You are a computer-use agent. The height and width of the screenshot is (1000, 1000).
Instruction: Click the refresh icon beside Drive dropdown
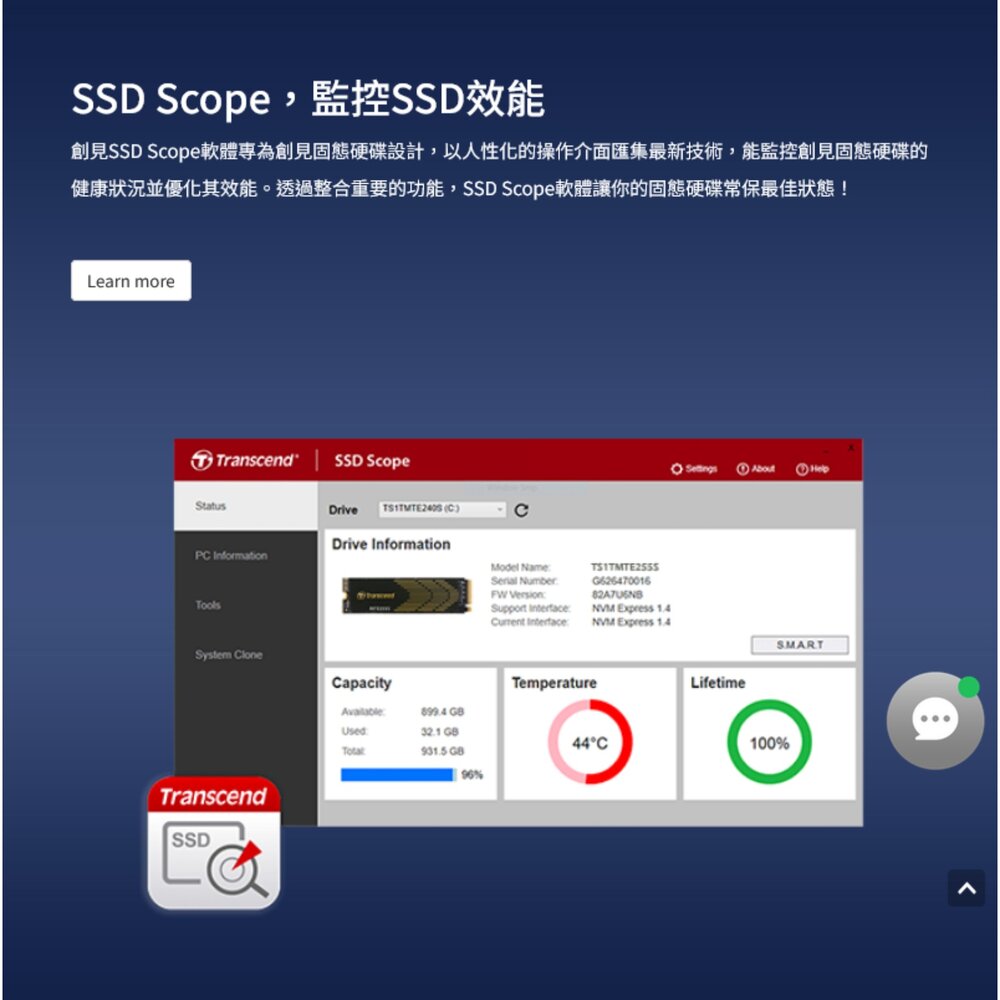(521, 510)
